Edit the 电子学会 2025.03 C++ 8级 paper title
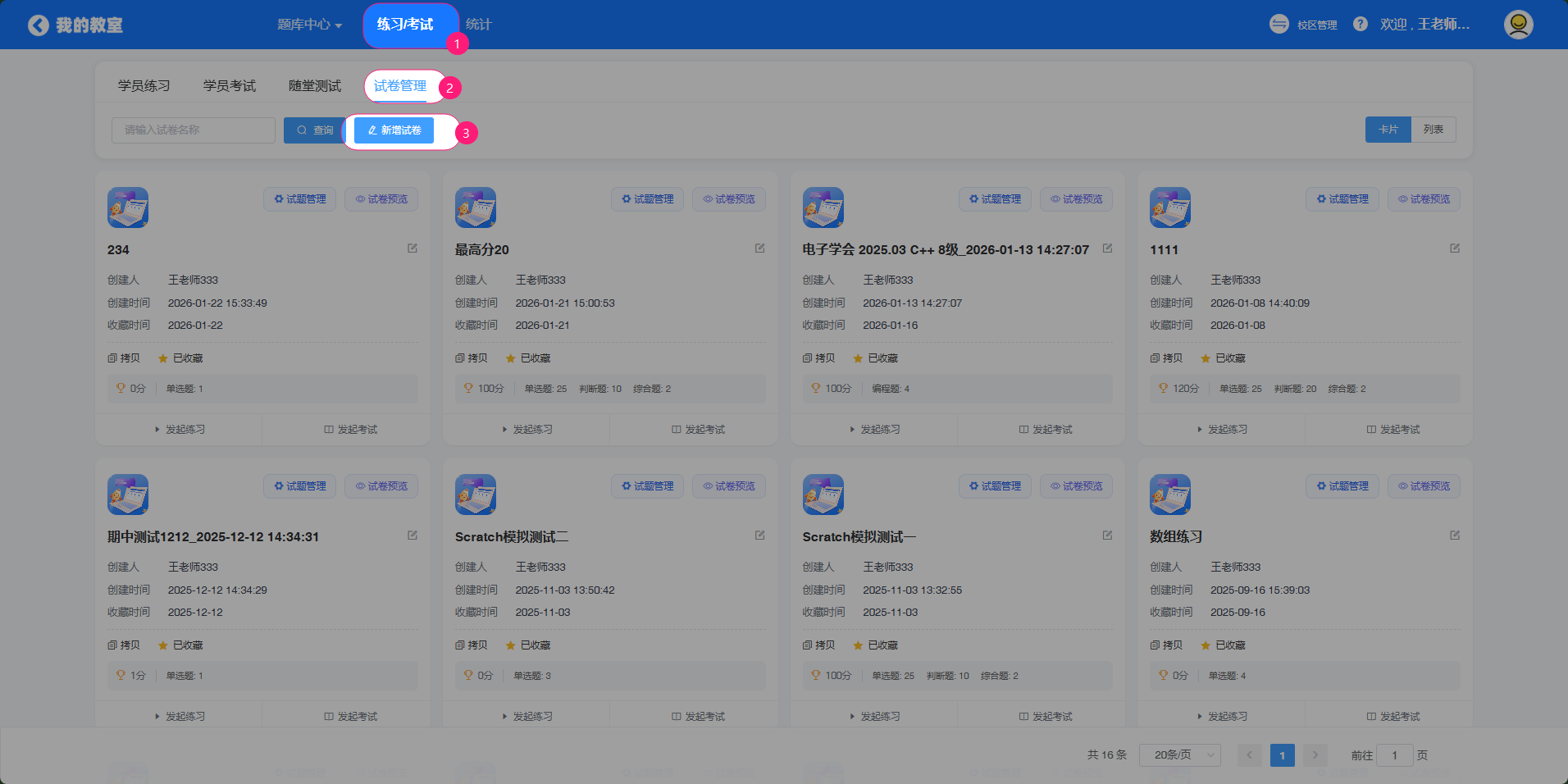The height and width of the screenshot is (784, 1568). coord(1108,248)
